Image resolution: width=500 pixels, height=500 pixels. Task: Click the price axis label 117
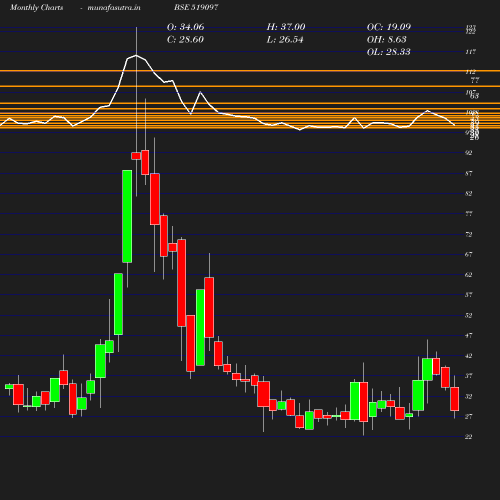[x=470, y=52]
